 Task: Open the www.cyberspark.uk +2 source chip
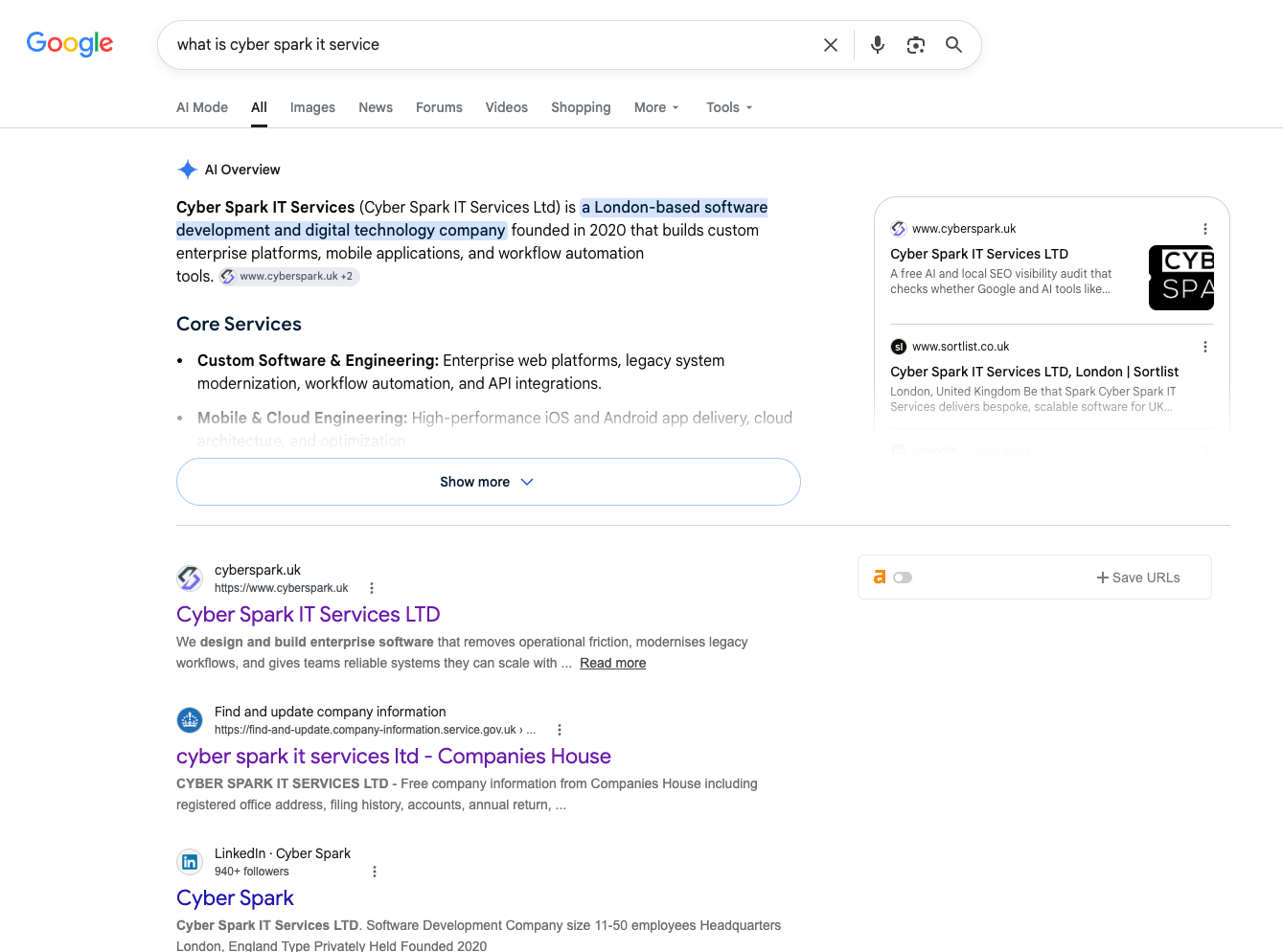pos(288,276)
